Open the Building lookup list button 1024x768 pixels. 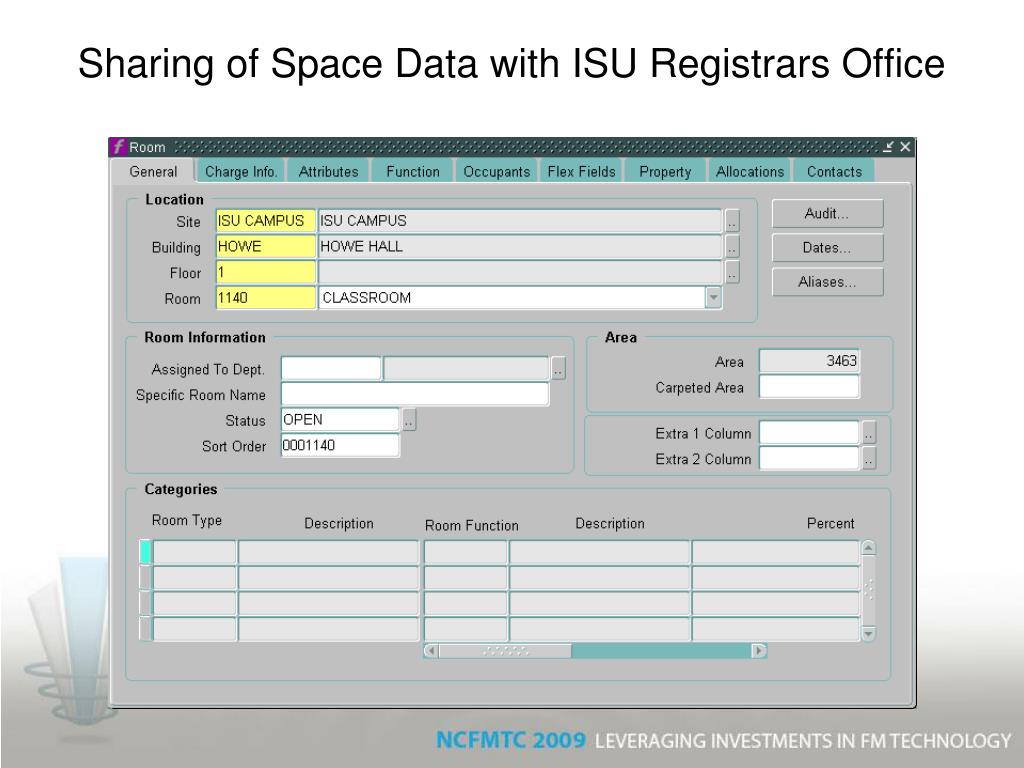click(732, 247)
